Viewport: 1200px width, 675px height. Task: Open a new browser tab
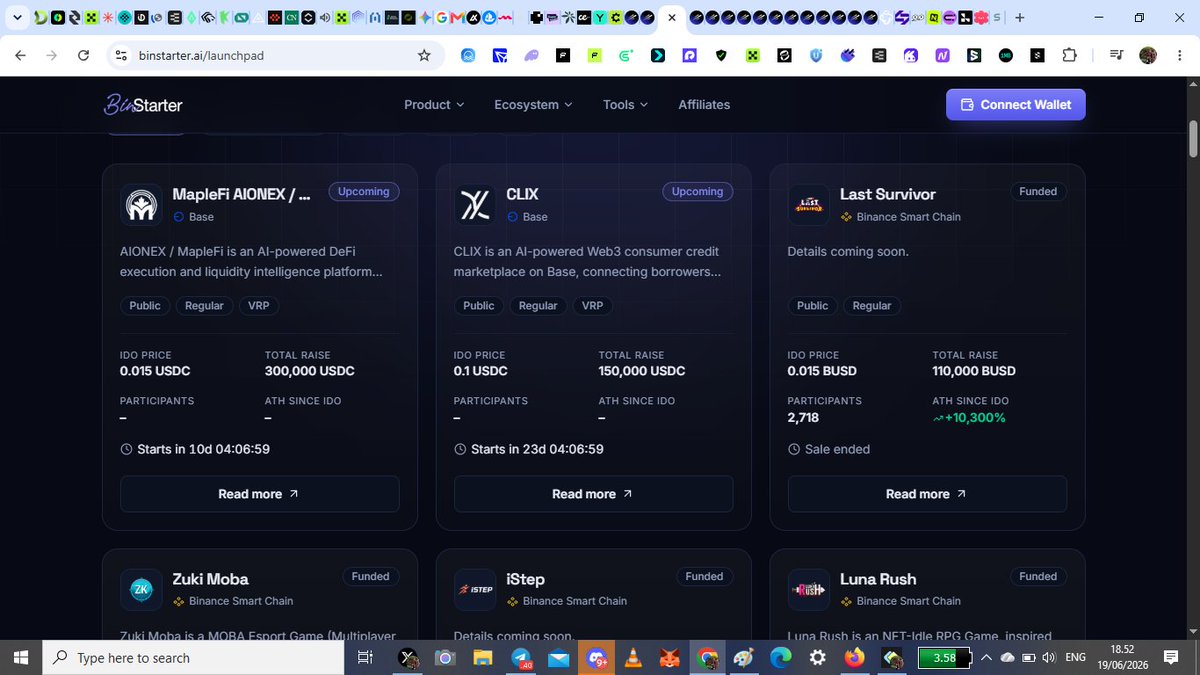(x=1019, y=17)
